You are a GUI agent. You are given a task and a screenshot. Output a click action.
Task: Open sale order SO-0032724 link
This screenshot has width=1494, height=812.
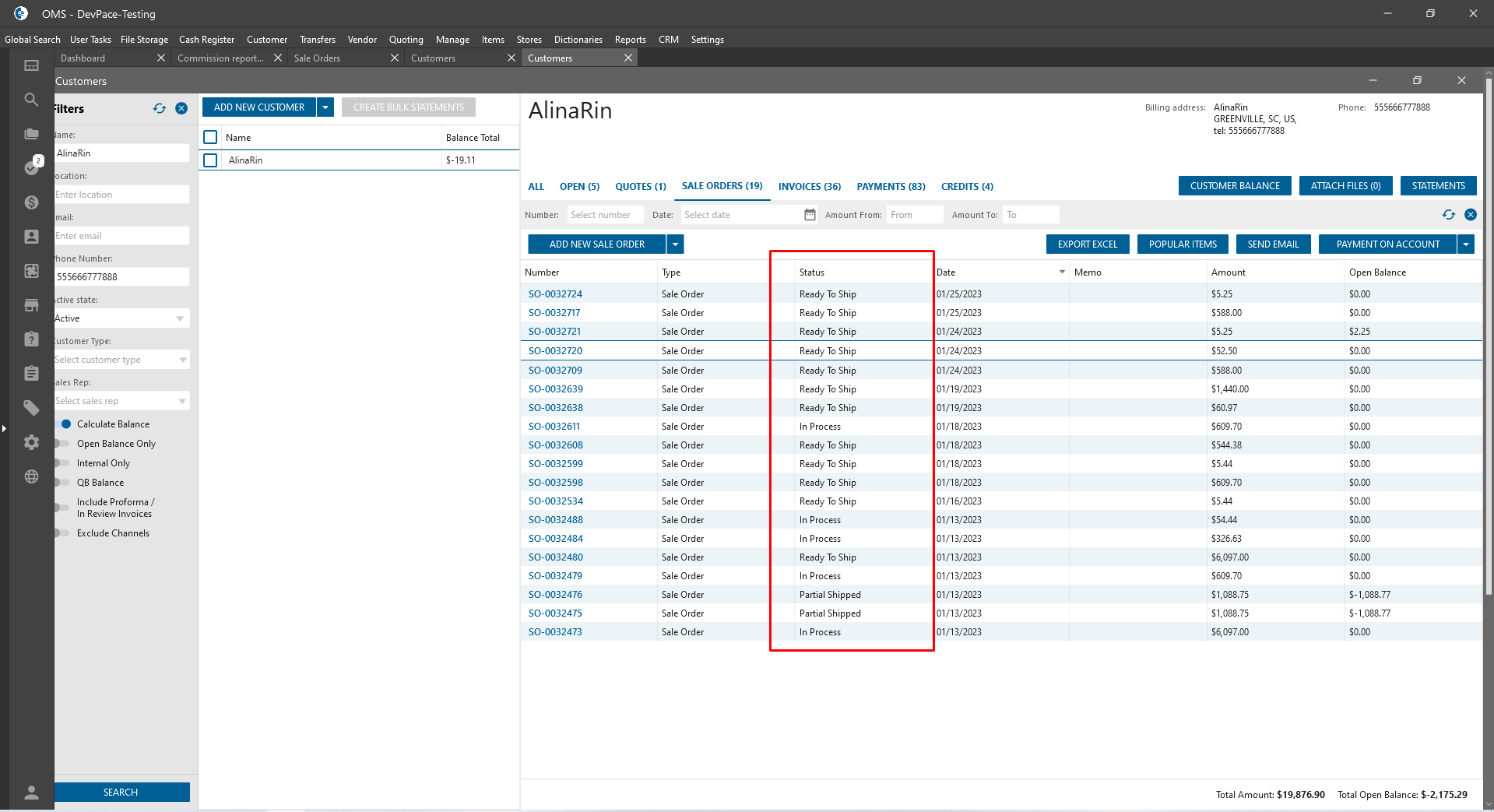click(x=555, y=294)
